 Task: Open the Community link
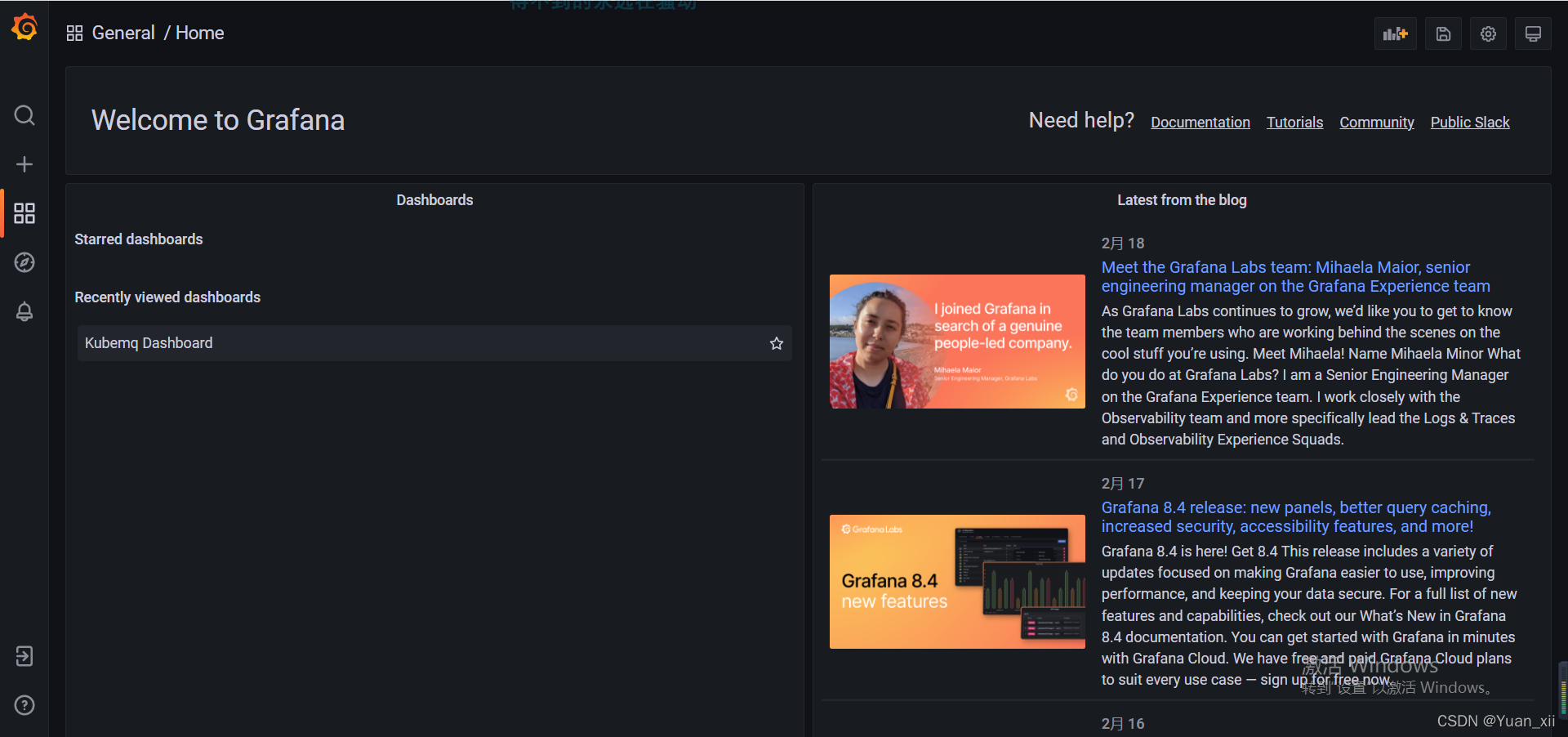click(1377, 123)
